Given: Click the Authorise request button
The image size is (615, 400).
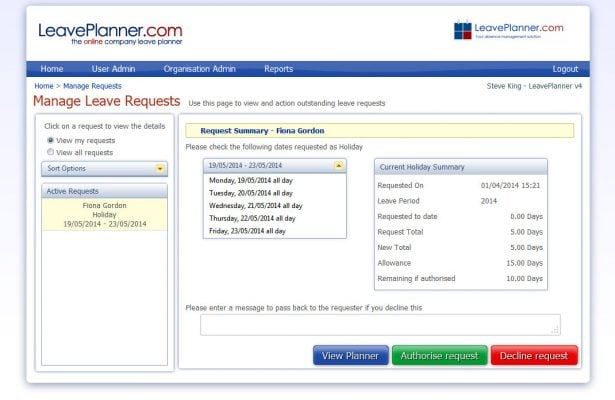Looking at the screenshot, I should click(440, 355).
